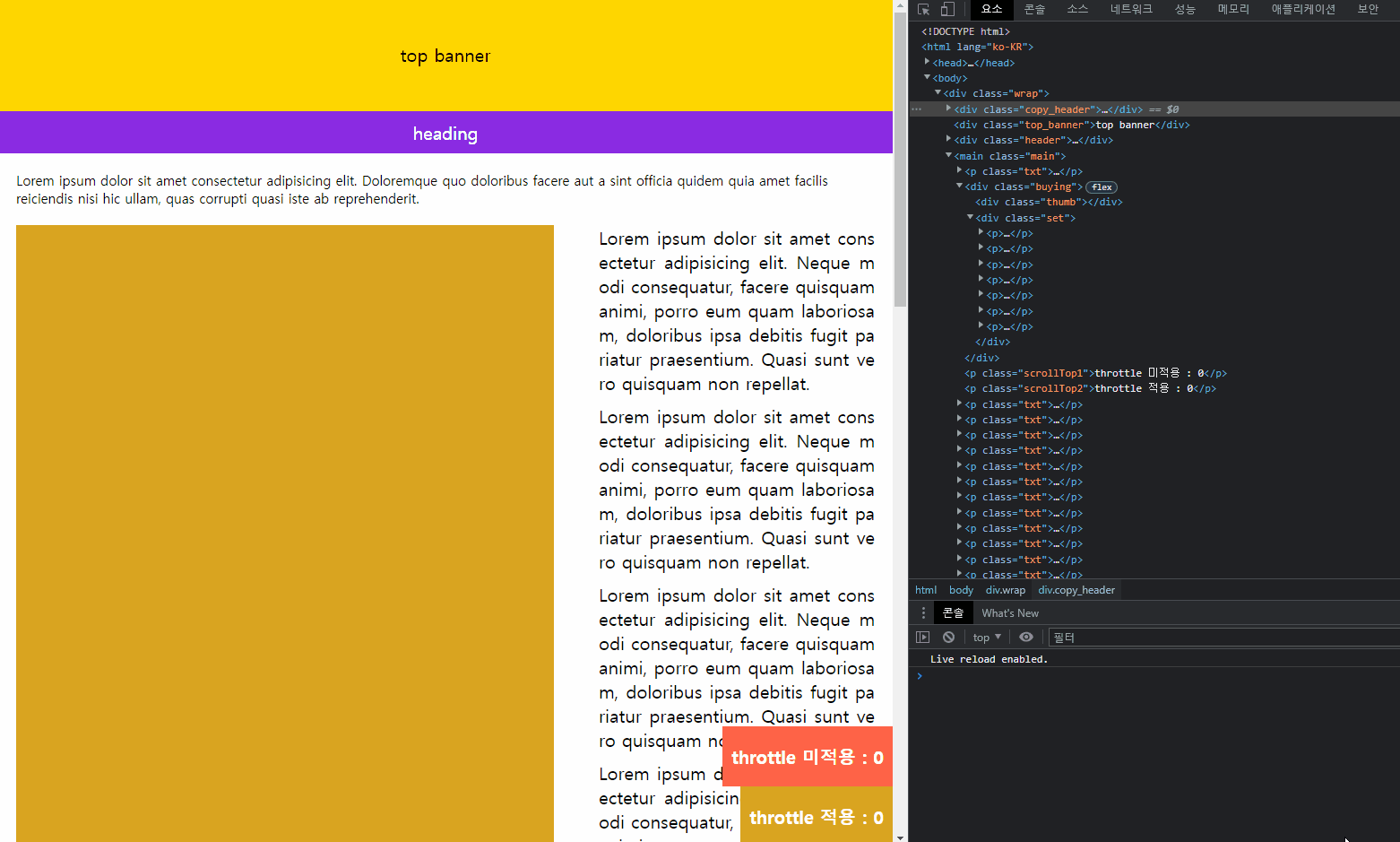Open the ellipsis actions on copy_header row
The height and width of the screenshot is (842, 1400).
[x=916, y=109]
